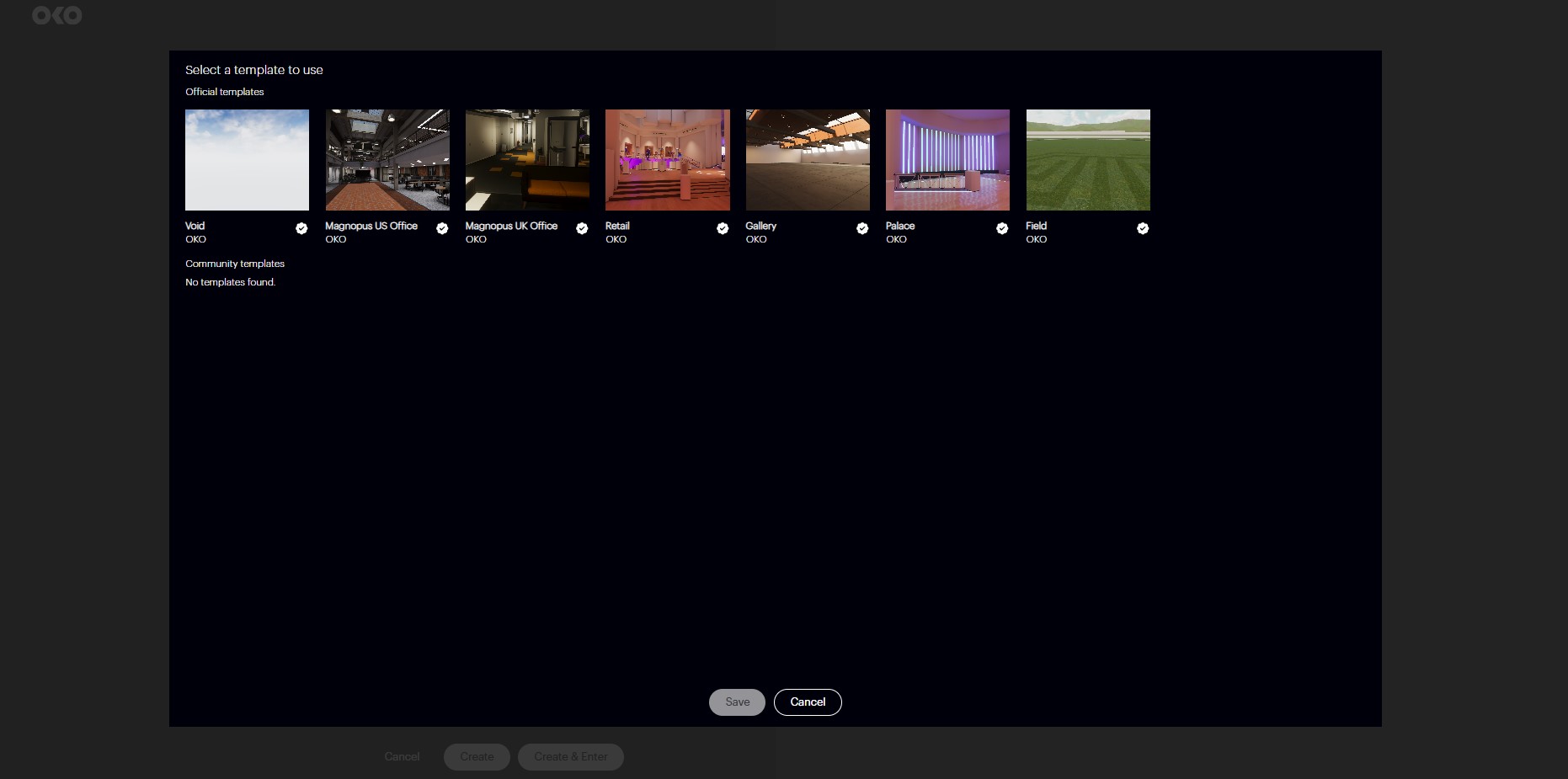Image resolution: width=1568 pixels, height=779 pixels.
Task: Click the verified badge for Palace template
Action: tap(1002, 228)
